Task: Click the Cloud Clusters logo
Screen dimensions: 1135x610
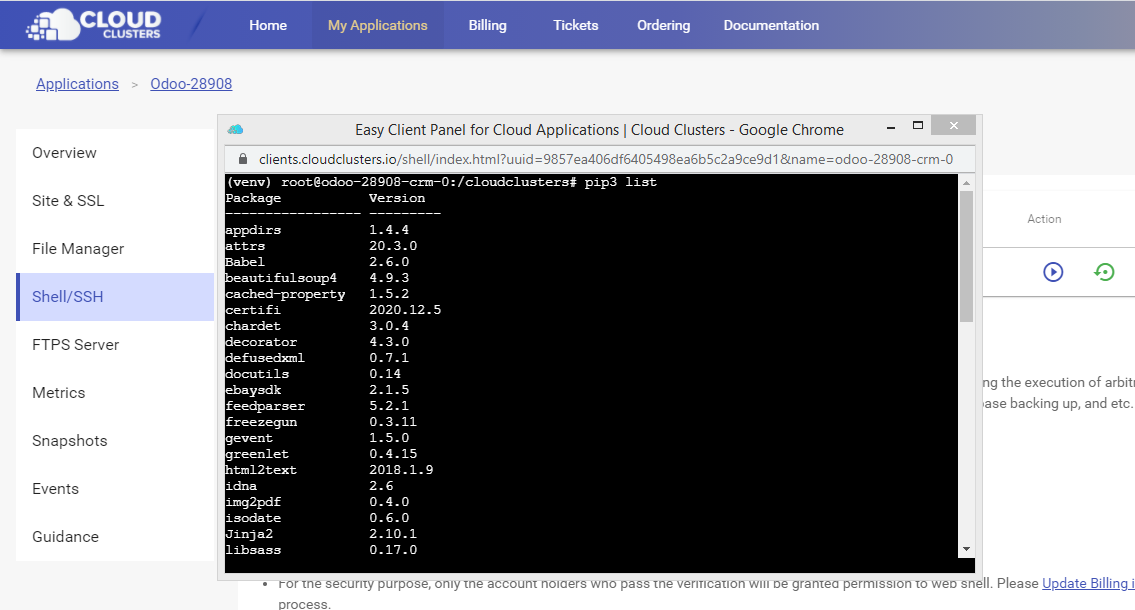Action: click(x=93, y=24)
